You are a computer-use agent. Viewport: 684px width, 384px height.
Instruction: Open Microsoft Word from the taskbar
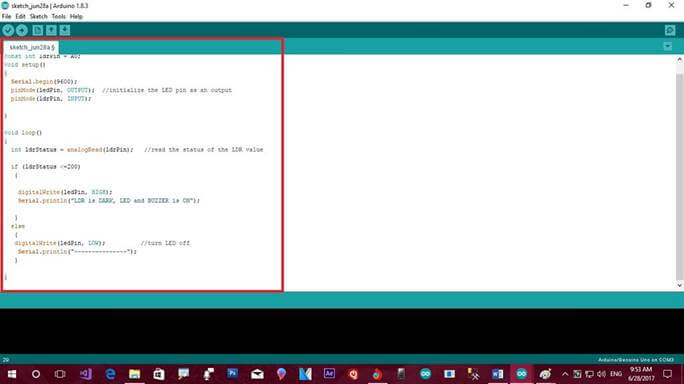(497, 374)
